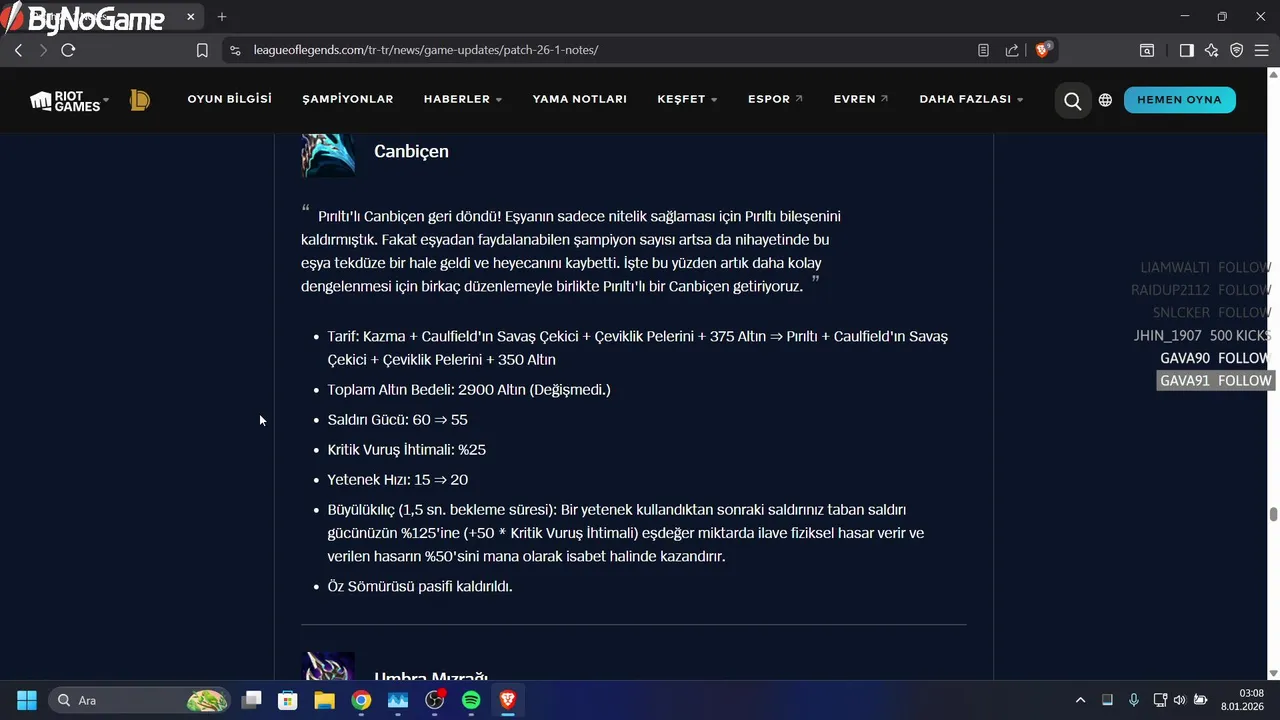Open Windows Start menu

27,700
